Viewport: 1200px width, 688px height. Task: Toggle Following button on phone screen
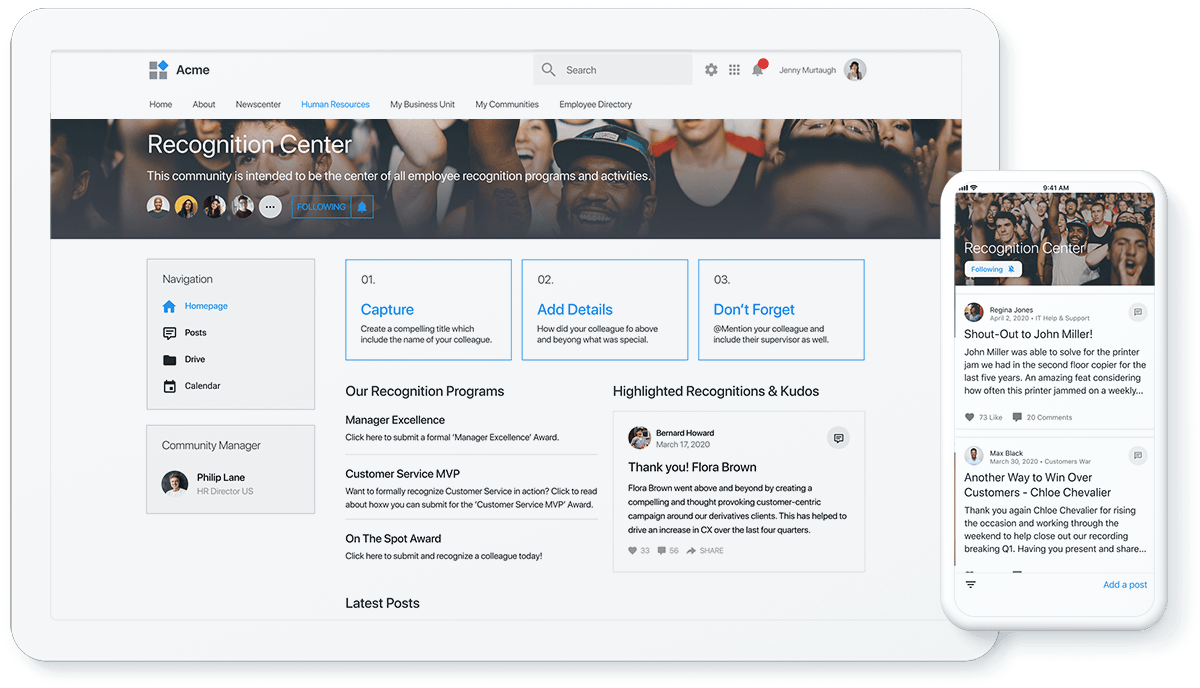pyautogui.click(x=993, y=269)
